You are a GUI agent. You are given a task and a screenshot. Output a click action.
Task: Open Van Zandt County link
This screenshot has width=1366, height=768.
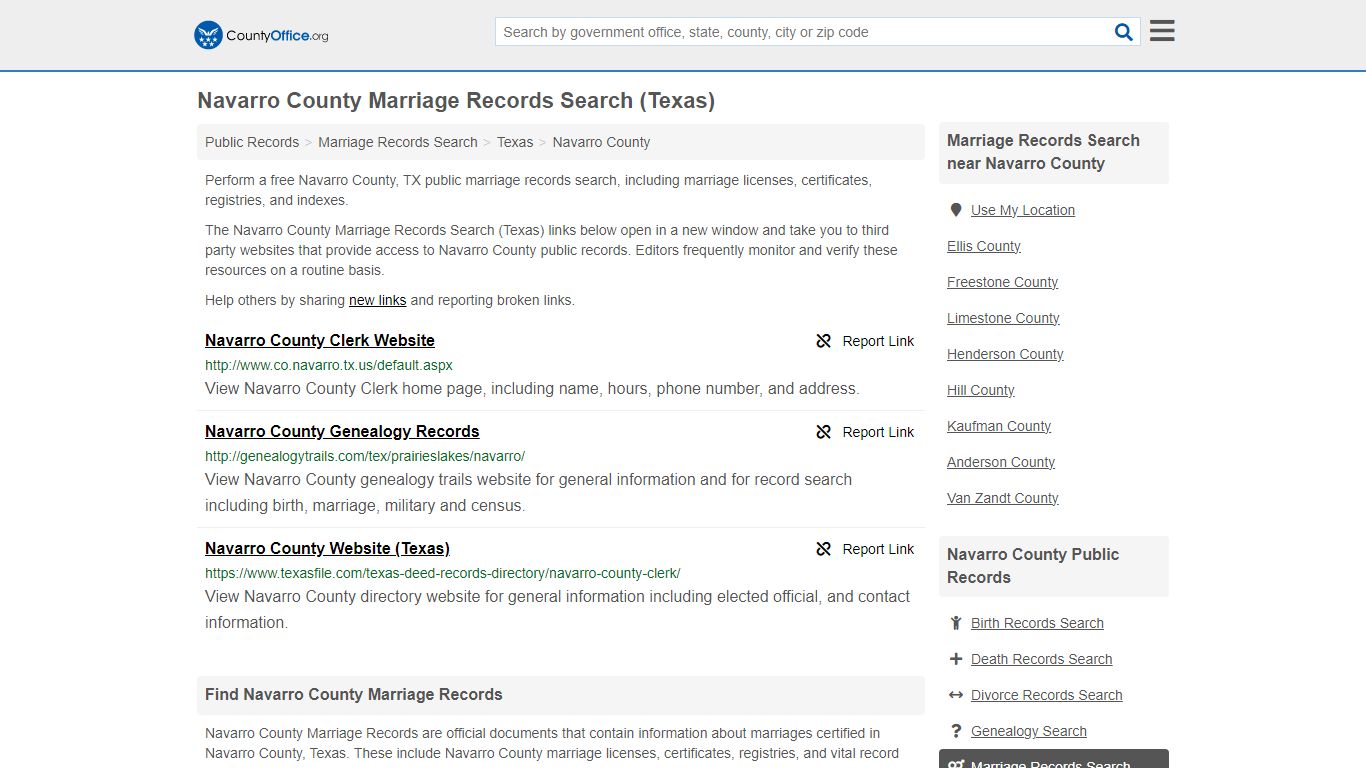pos(1003,498)
